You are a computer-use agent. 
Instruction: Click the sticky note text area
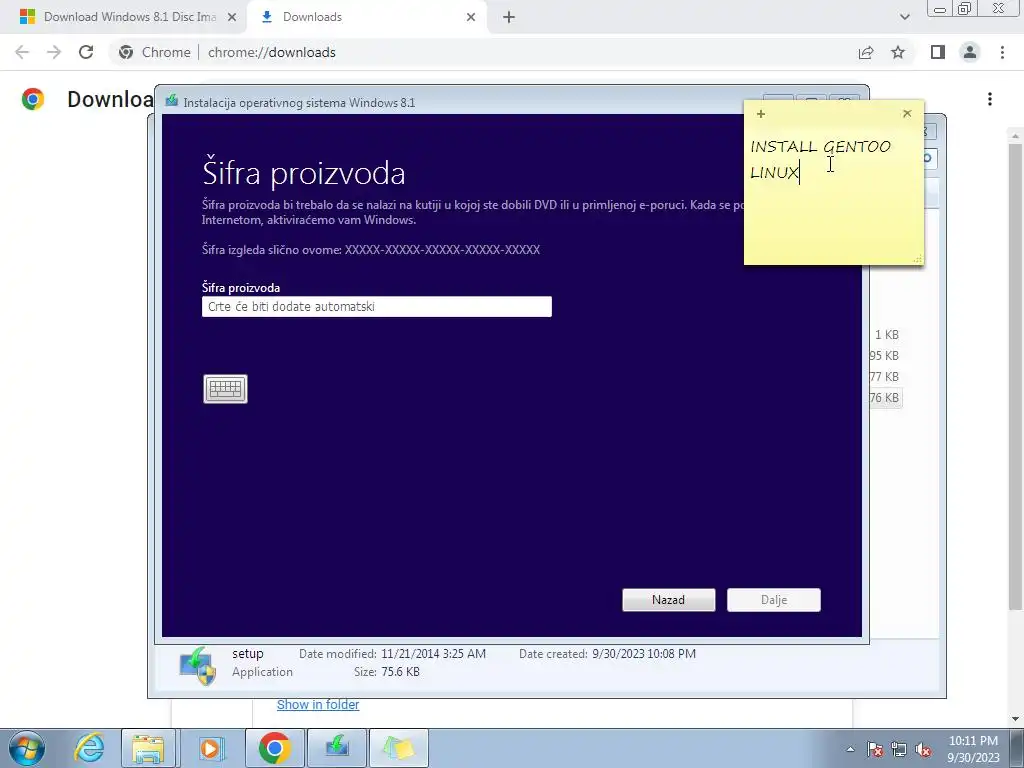click(834, 196)
